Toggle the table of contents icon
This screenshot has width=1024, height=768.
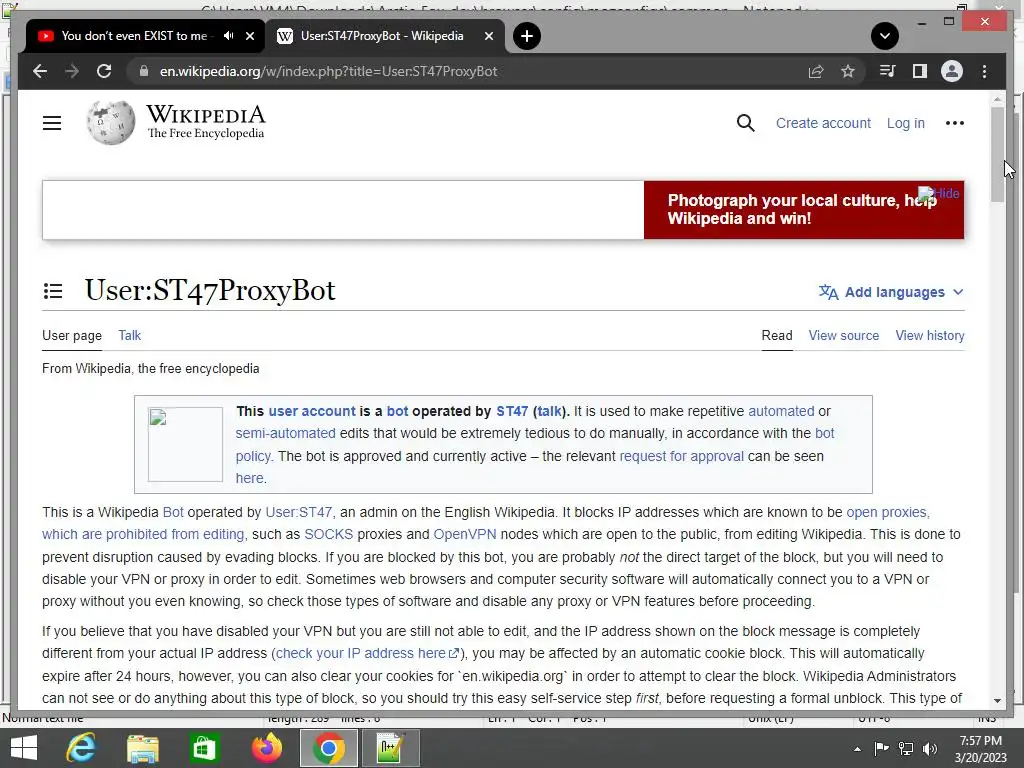point(53,291)
